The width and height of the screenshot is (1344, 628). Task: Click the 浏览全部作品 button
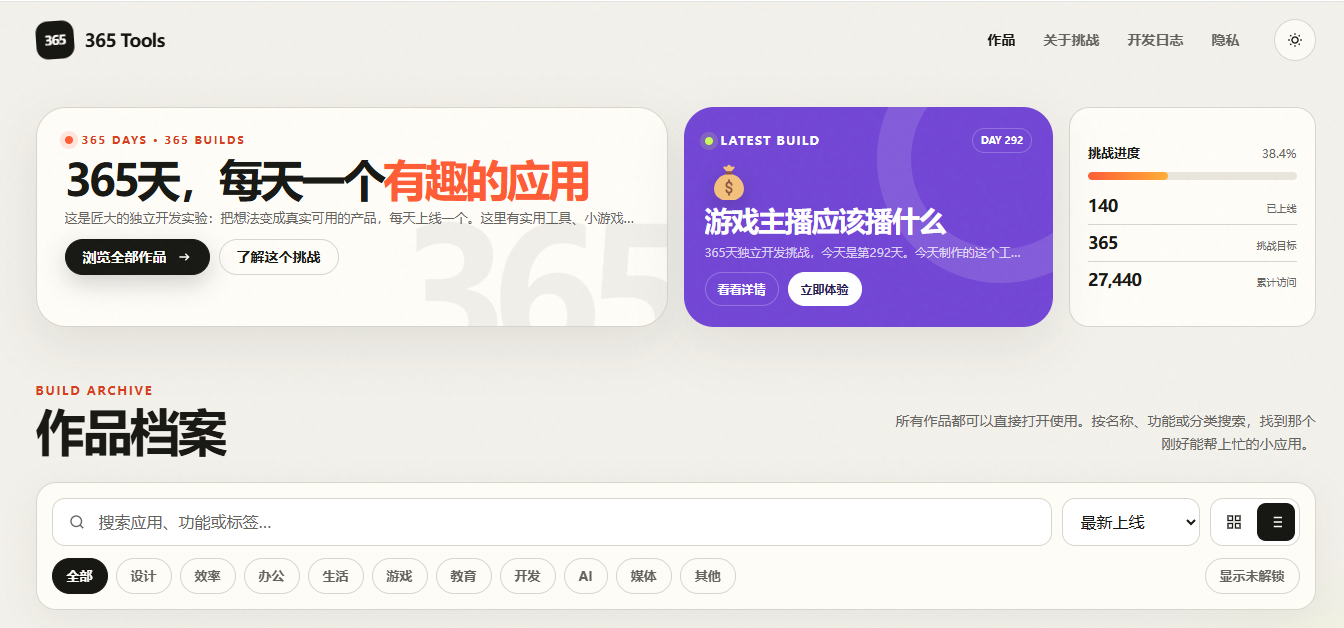[x=138, y=257]
